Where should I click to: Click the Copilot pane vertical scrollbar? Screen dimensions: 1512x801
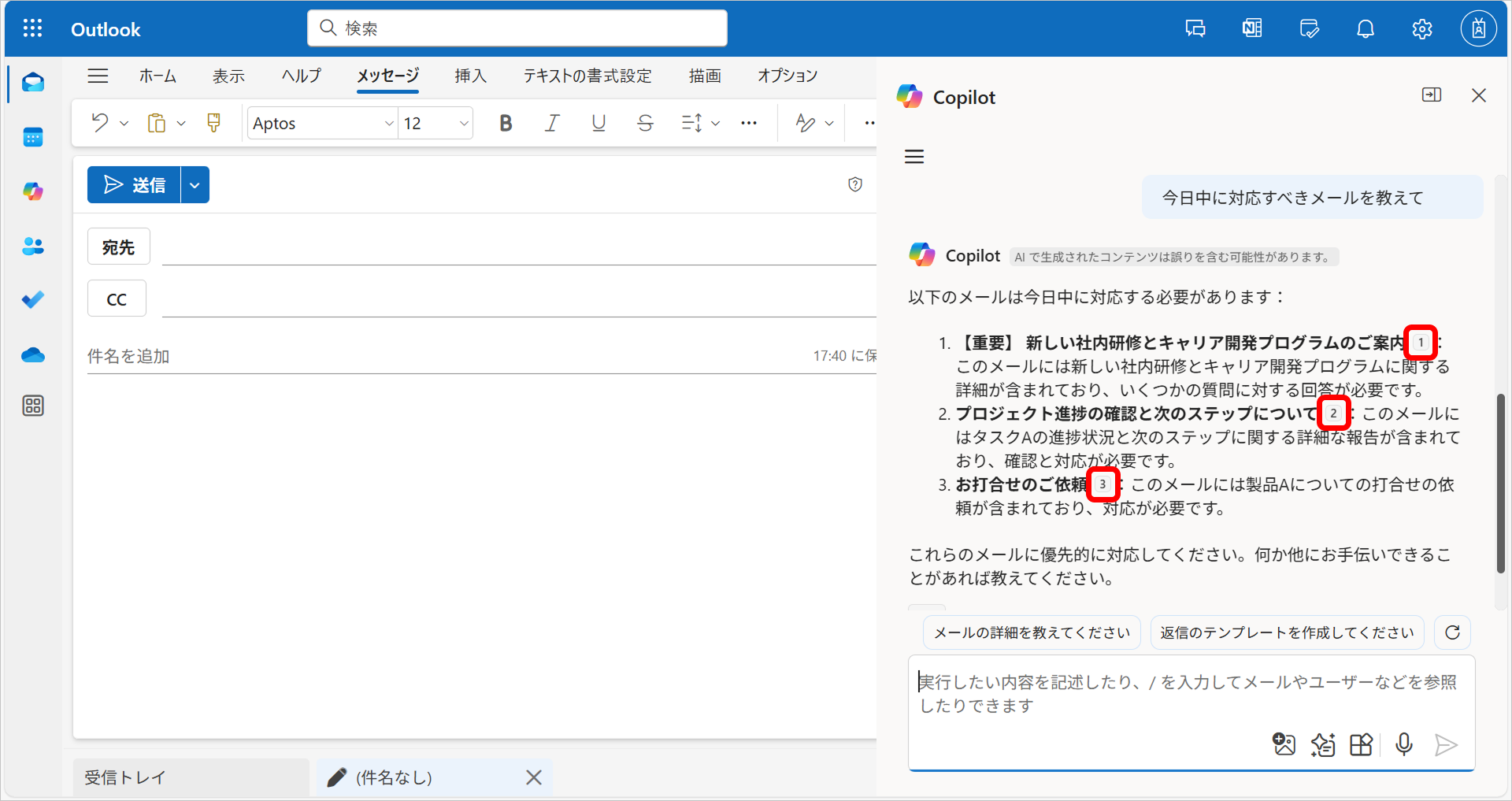coord(1501,483)
